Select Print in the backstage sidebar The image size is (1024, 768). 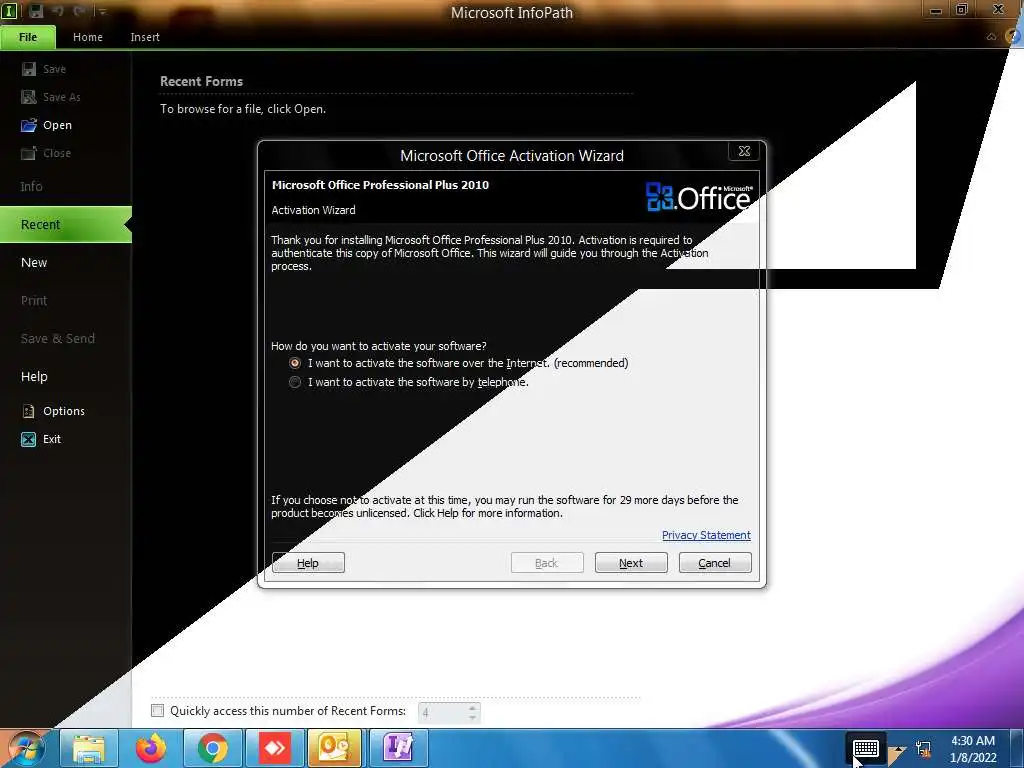click(34, 300)
